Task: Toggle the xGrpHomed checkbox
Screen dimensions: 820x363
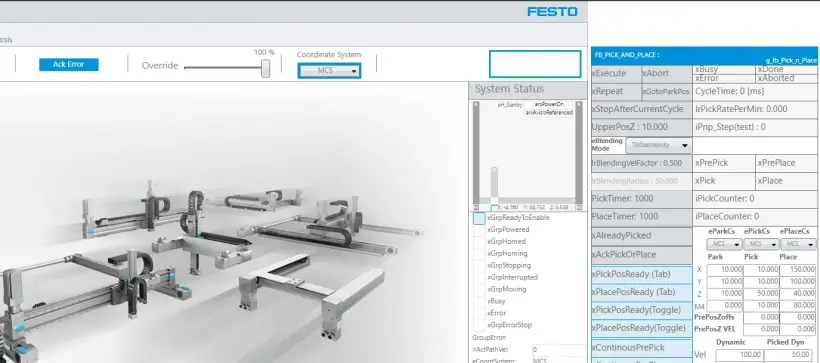Action: [479, 242]
